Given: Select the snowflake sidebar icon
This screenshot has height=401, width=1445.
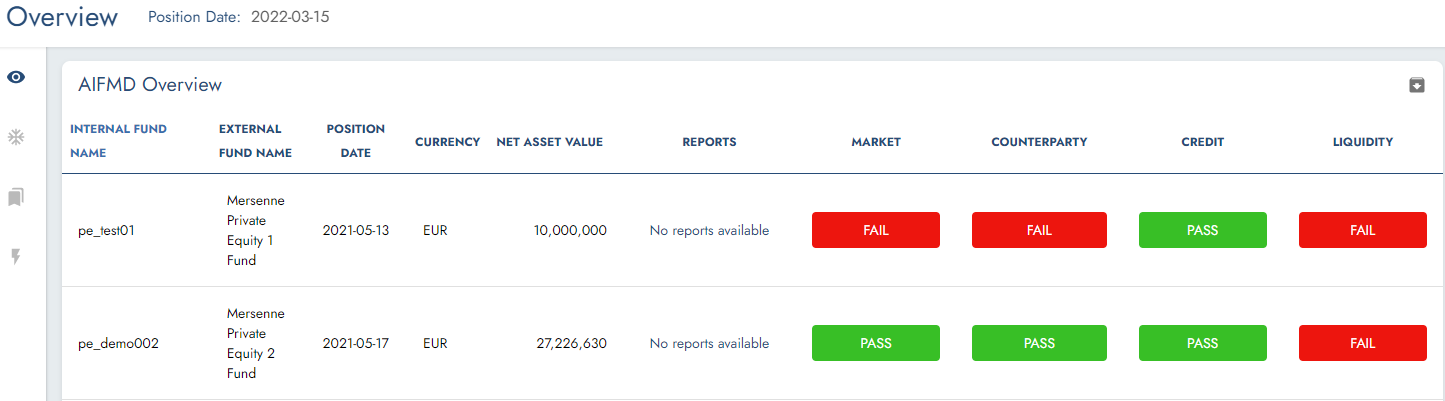Looking at the screenshot, I should pyautogui.click(x=16, y=137).
